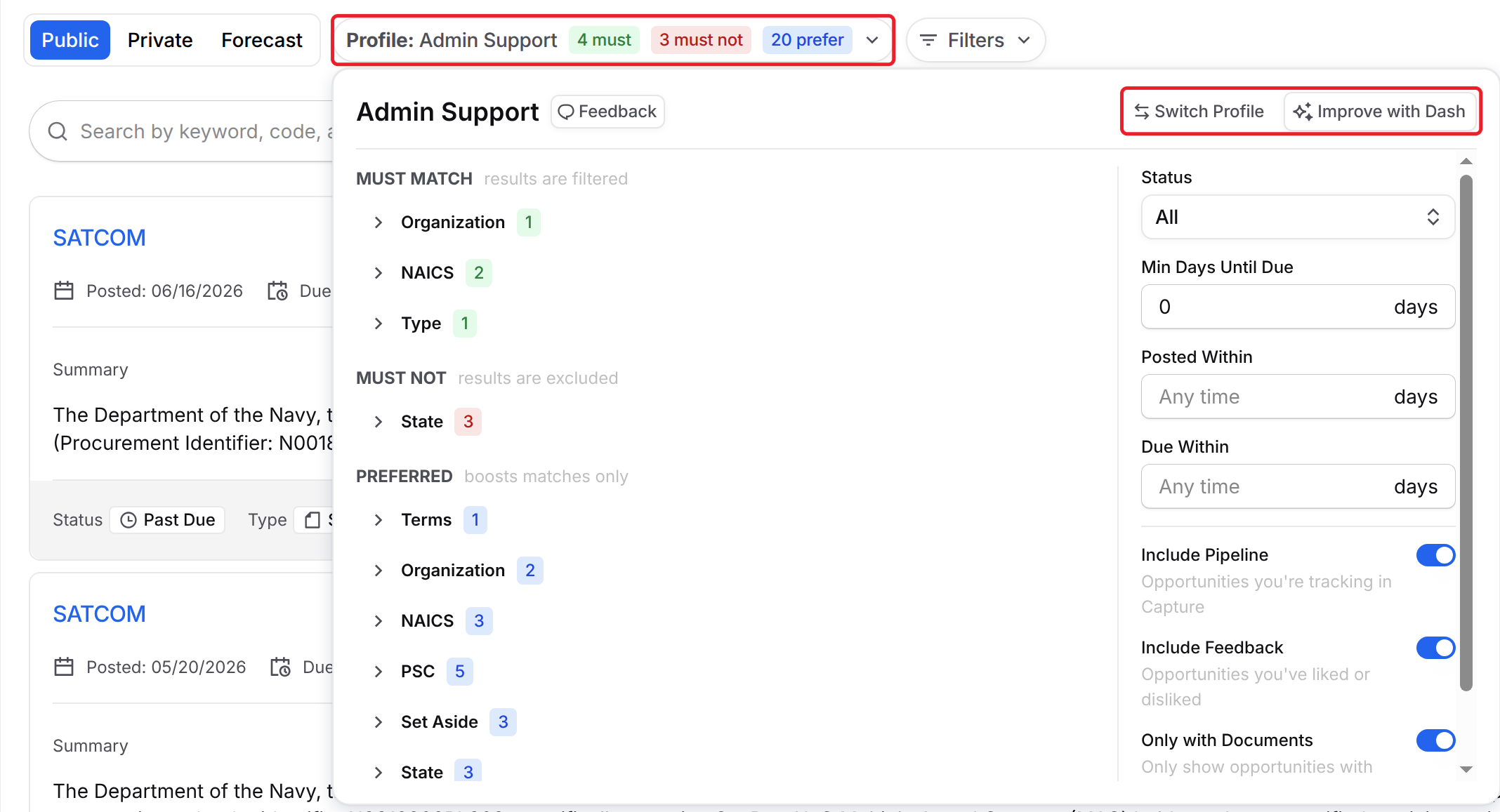Toggle Only with Documents switch
The width and height of the screenshot is (1500, 812).
point(1435,740)
